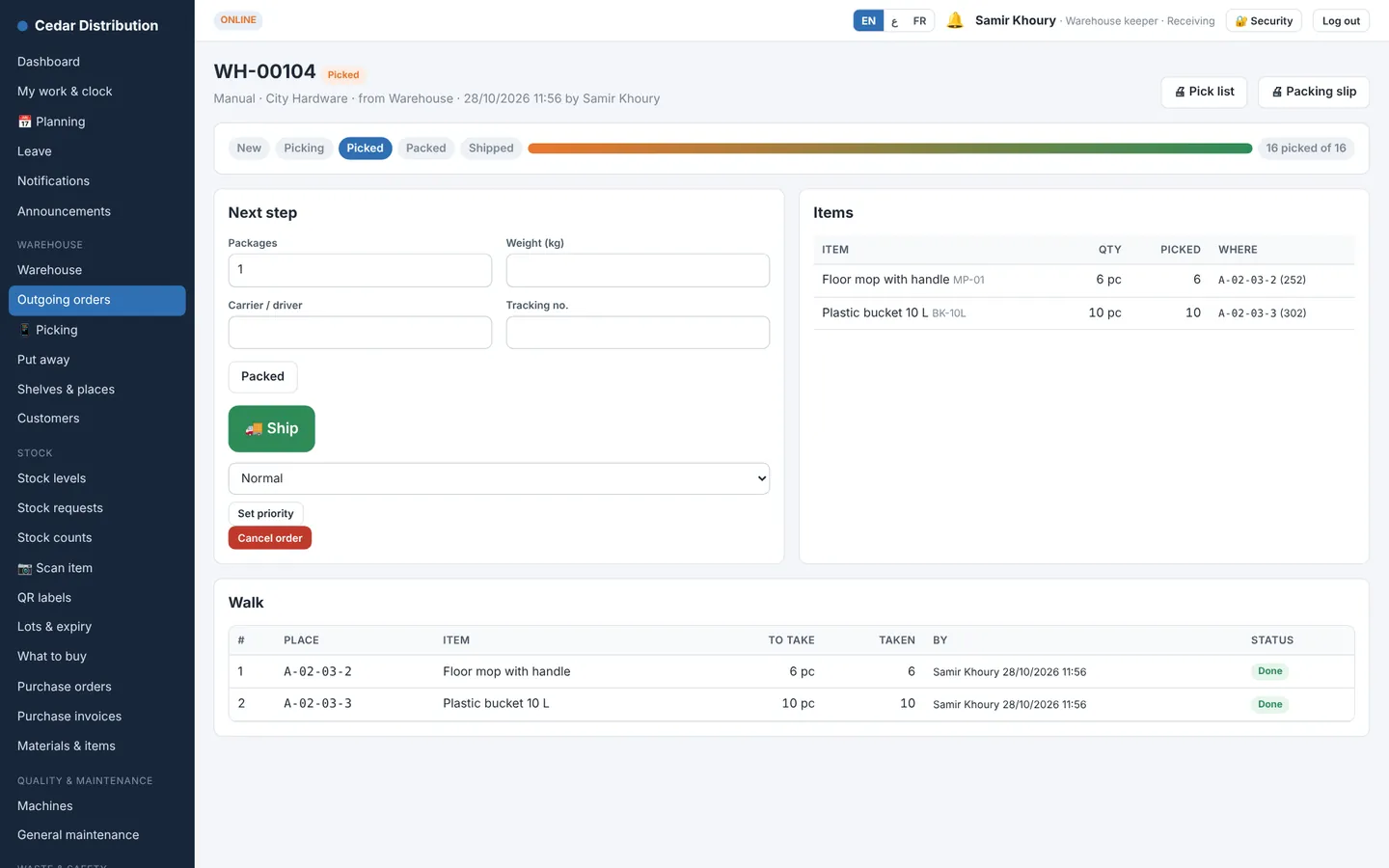The height and width of the screenshot is (868, 1389).
Task: Open the Normal priority dropdown
Action: 499,478
